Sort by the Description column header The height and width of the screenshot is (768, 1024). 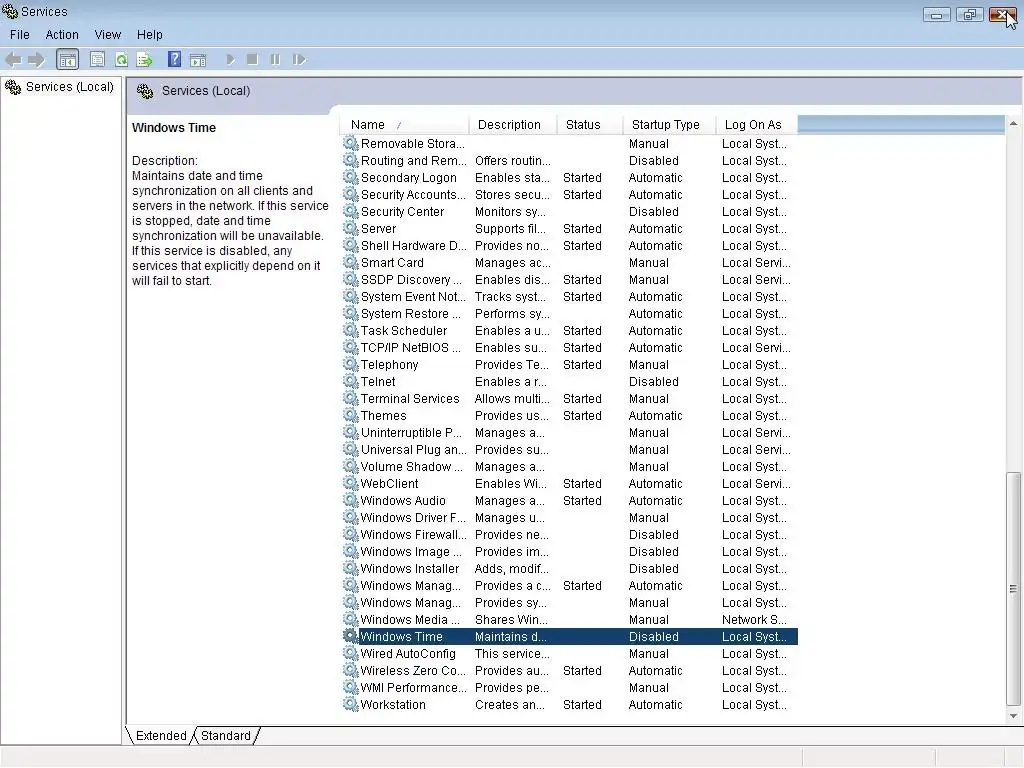tap(513, 125)
